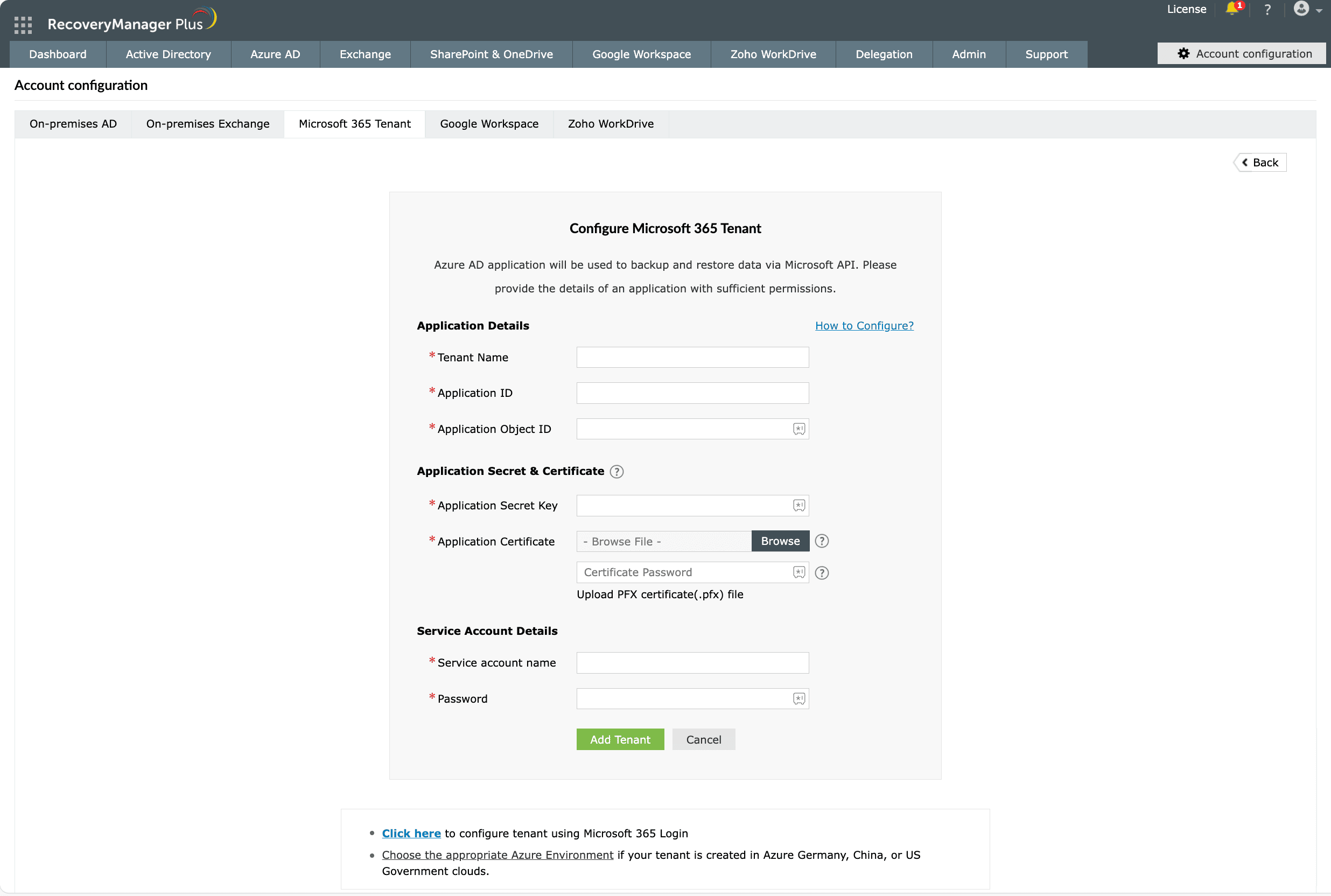Image resolution: width=1331 pixels, height=896 pixels.
Task: Click the Application Certificate help icon
Action: [822, 541]
